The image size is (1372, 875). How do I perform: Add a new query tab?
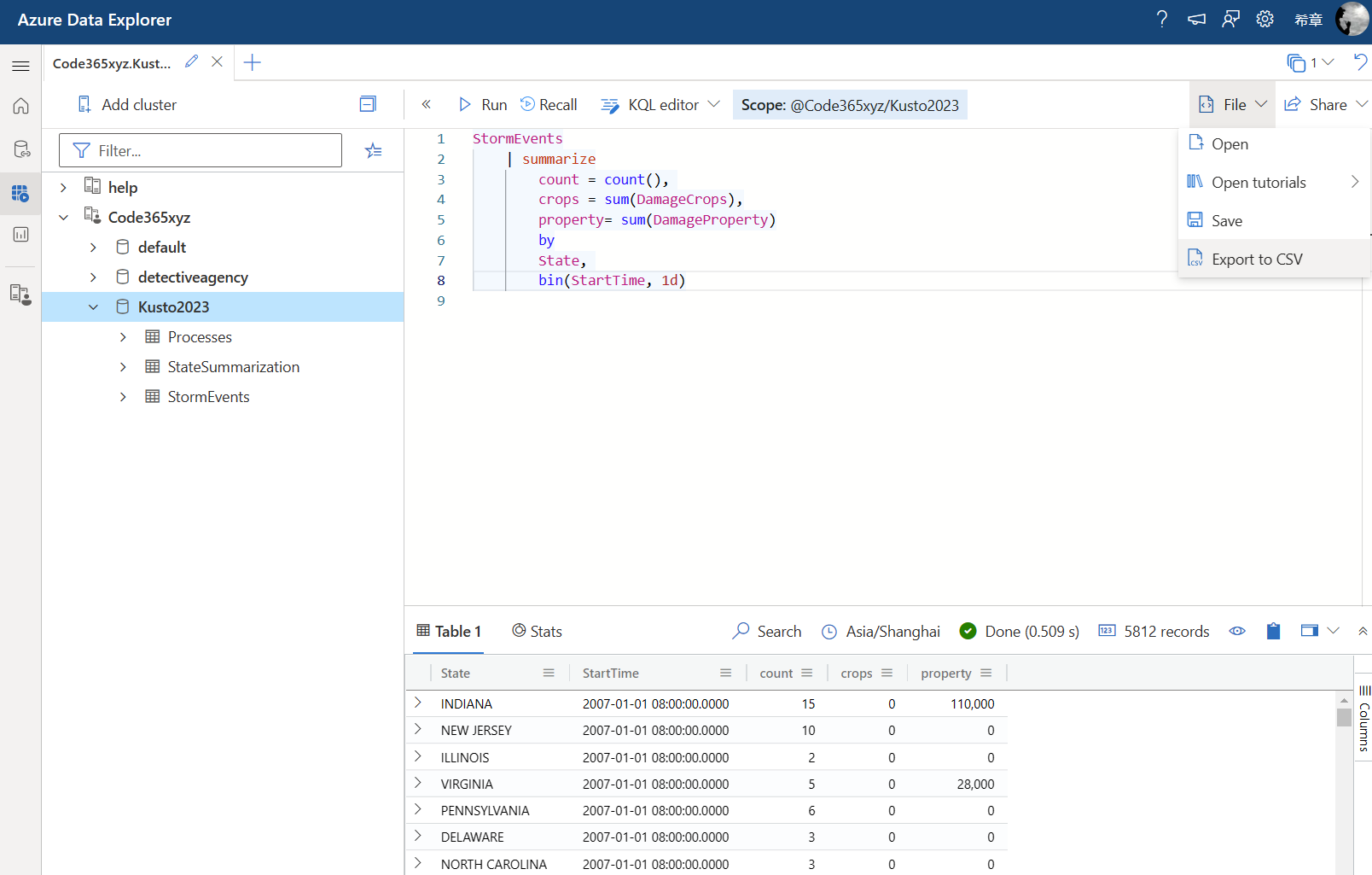click(252, 62)
